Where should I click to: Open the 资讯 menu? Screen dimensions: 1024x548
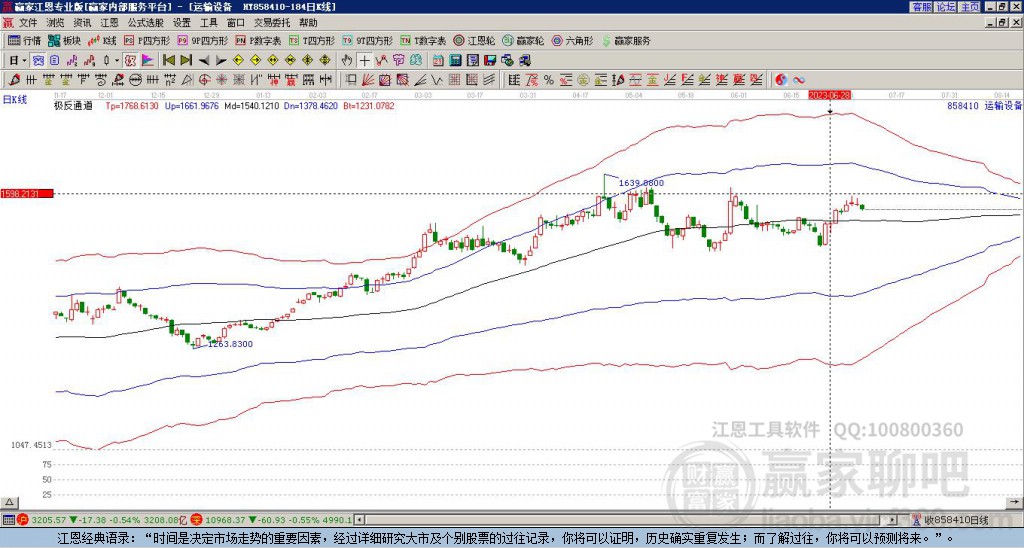click(x=82, y=23)
